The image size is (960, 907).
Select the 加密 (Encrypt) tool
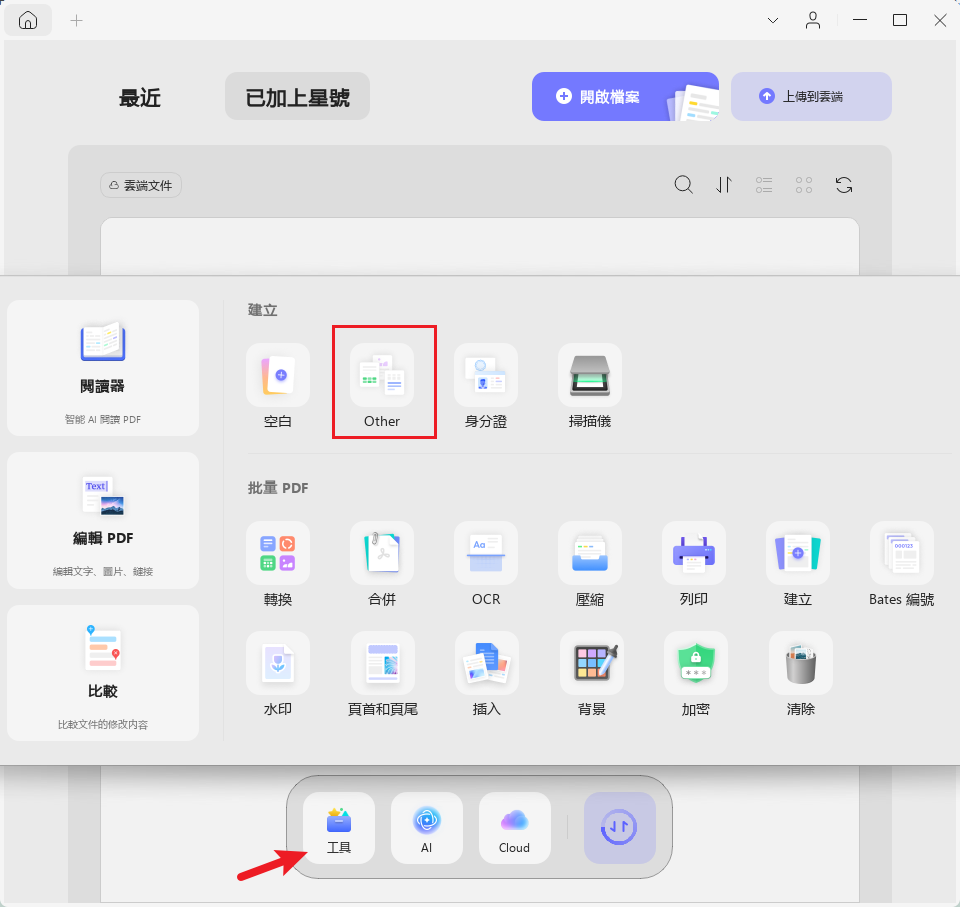693,675
